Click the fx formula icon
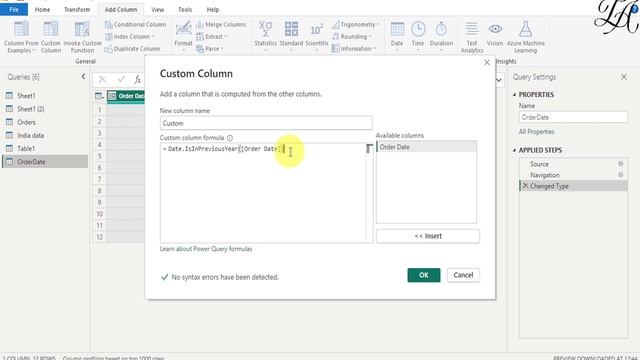The width and height of the screenshot is (640, 360). [138, 80]
